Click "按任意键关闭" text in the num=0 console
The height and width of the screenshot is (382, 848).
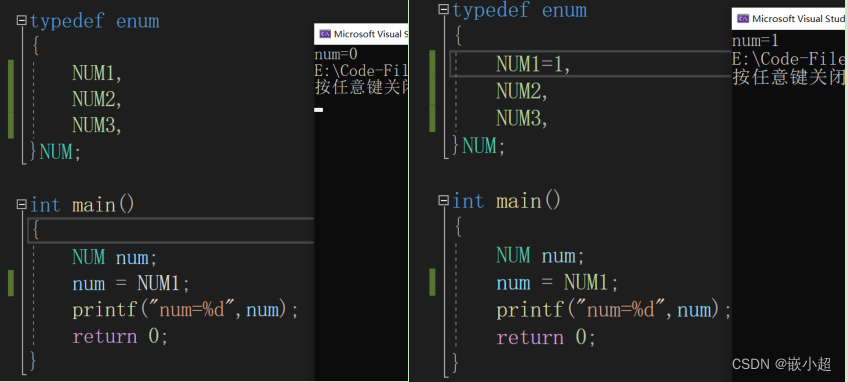(x=361, y=87)
